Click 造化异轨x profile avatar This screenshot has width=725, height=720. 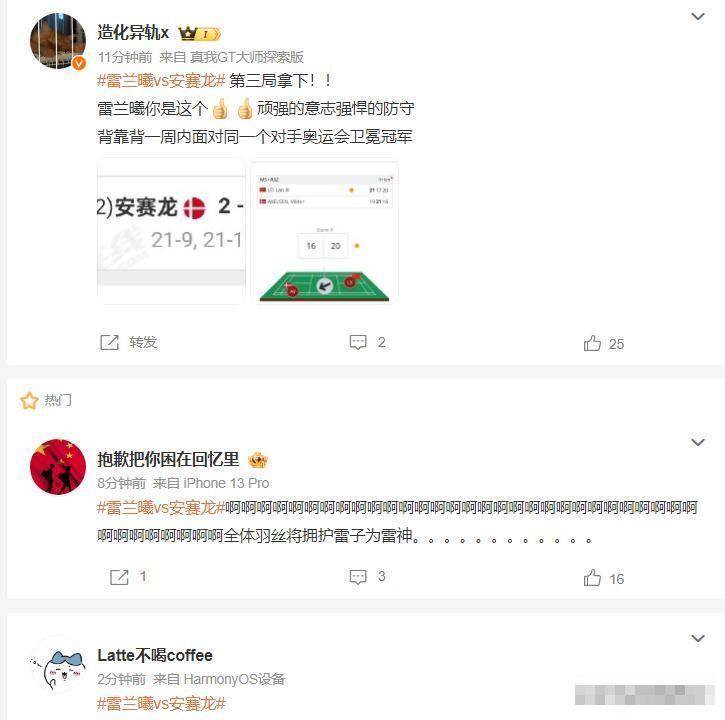(58, 41)
